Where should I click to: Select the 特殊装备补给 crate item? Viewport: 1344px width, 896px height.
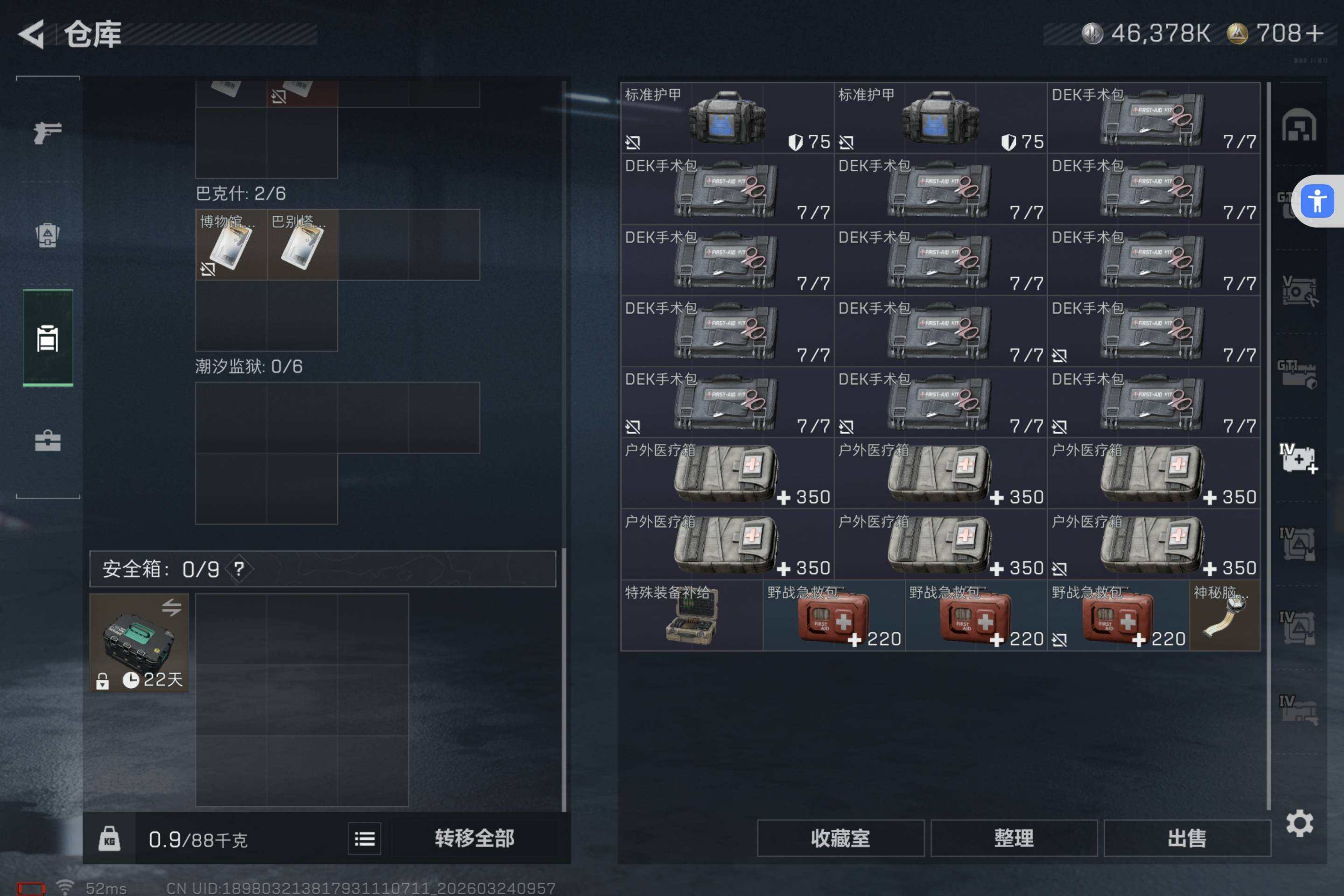click(692, 616)
